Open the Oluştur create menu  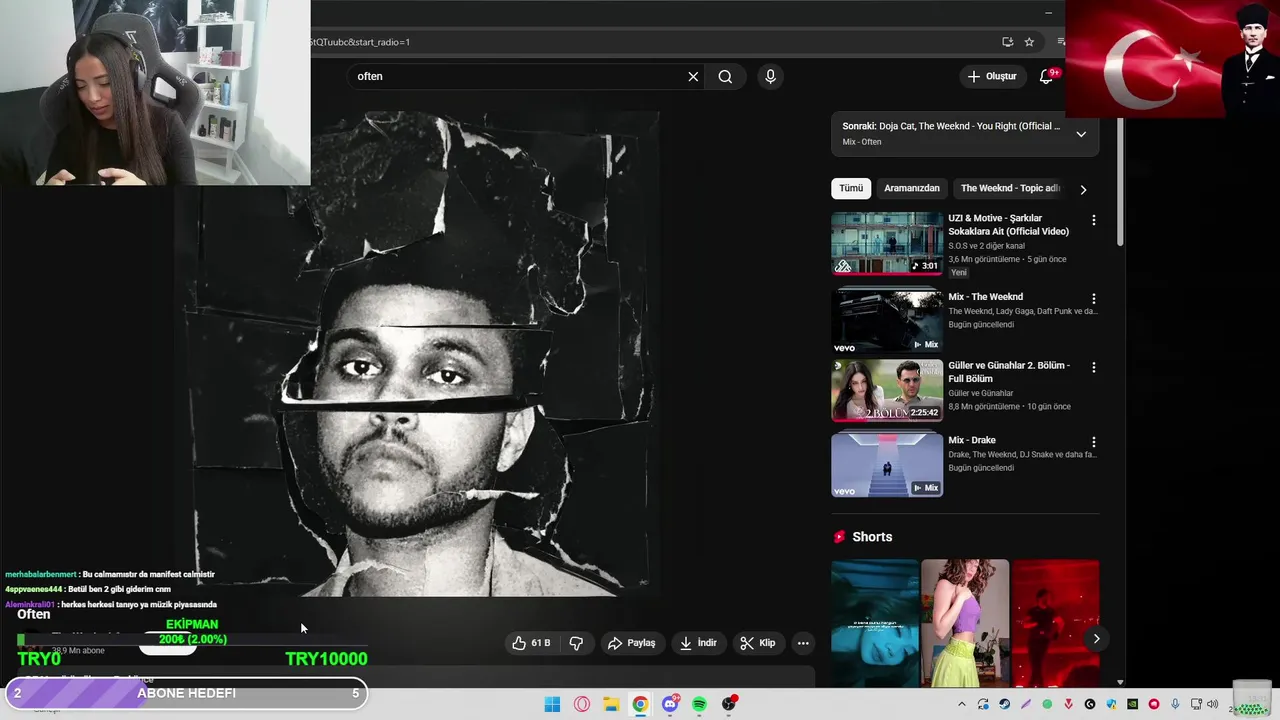[992, 76]
